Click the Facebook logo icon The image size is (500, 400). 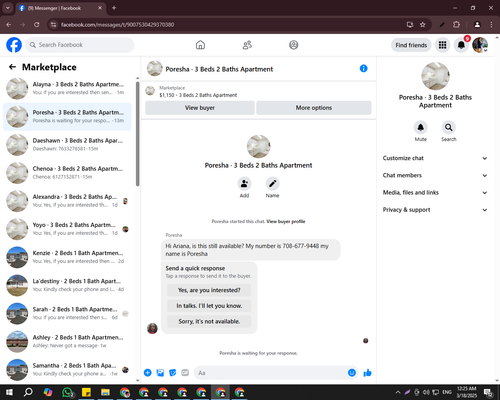[14, 45]
